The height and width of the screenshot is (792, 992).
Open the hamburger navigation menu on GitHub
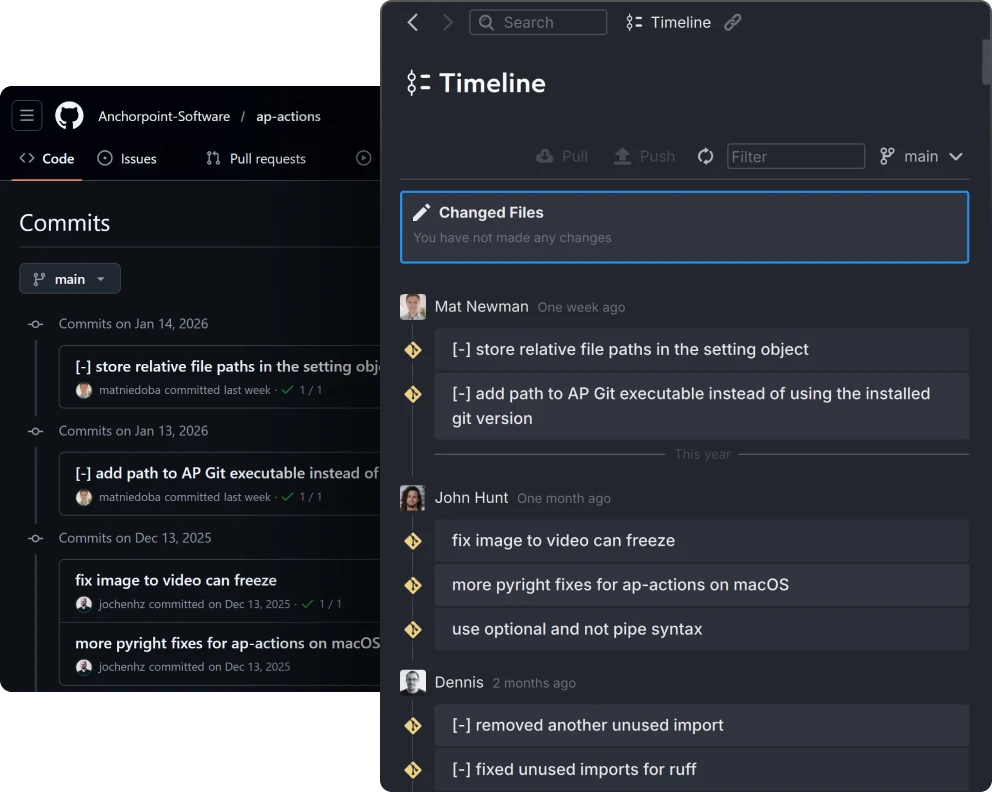coord(26,115)
